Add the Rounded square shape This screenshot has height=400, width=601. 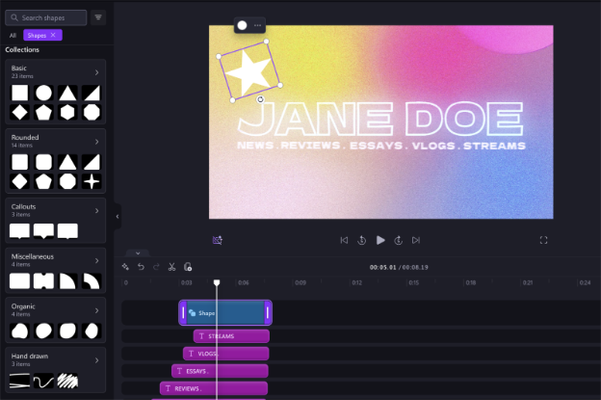tap(20, 162)
